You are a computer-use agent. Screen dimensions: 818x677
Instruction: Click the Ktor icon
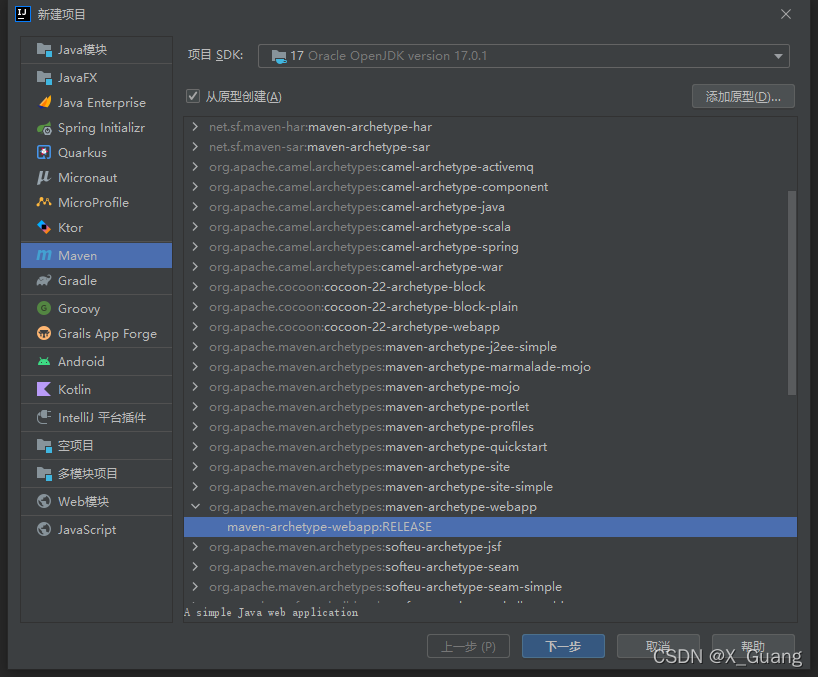[x=44, y=227]
